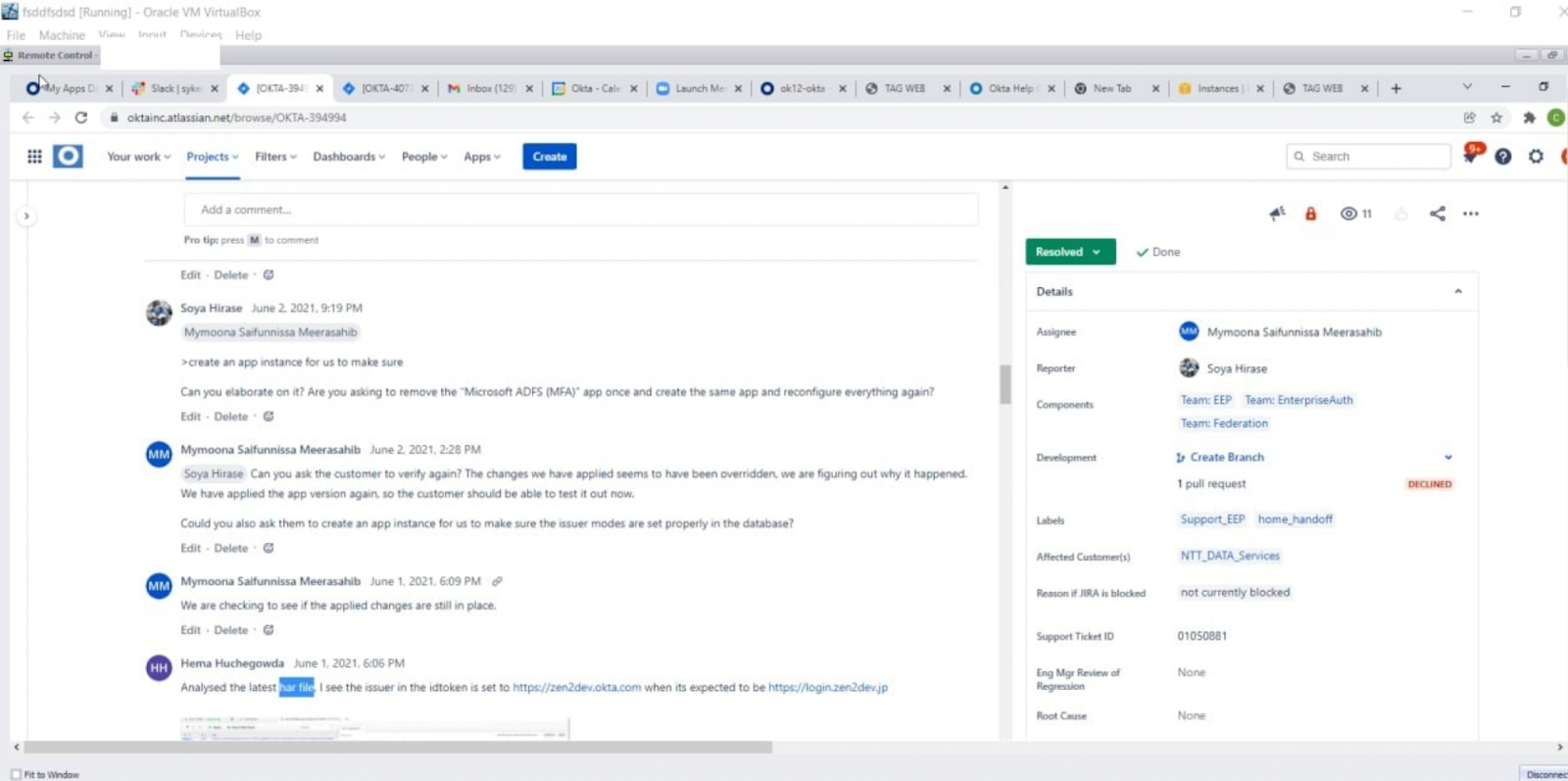The width and height of the screenshot is (1568, 781).
Task: Click the browser share page icon
Action: (1469, 118)
